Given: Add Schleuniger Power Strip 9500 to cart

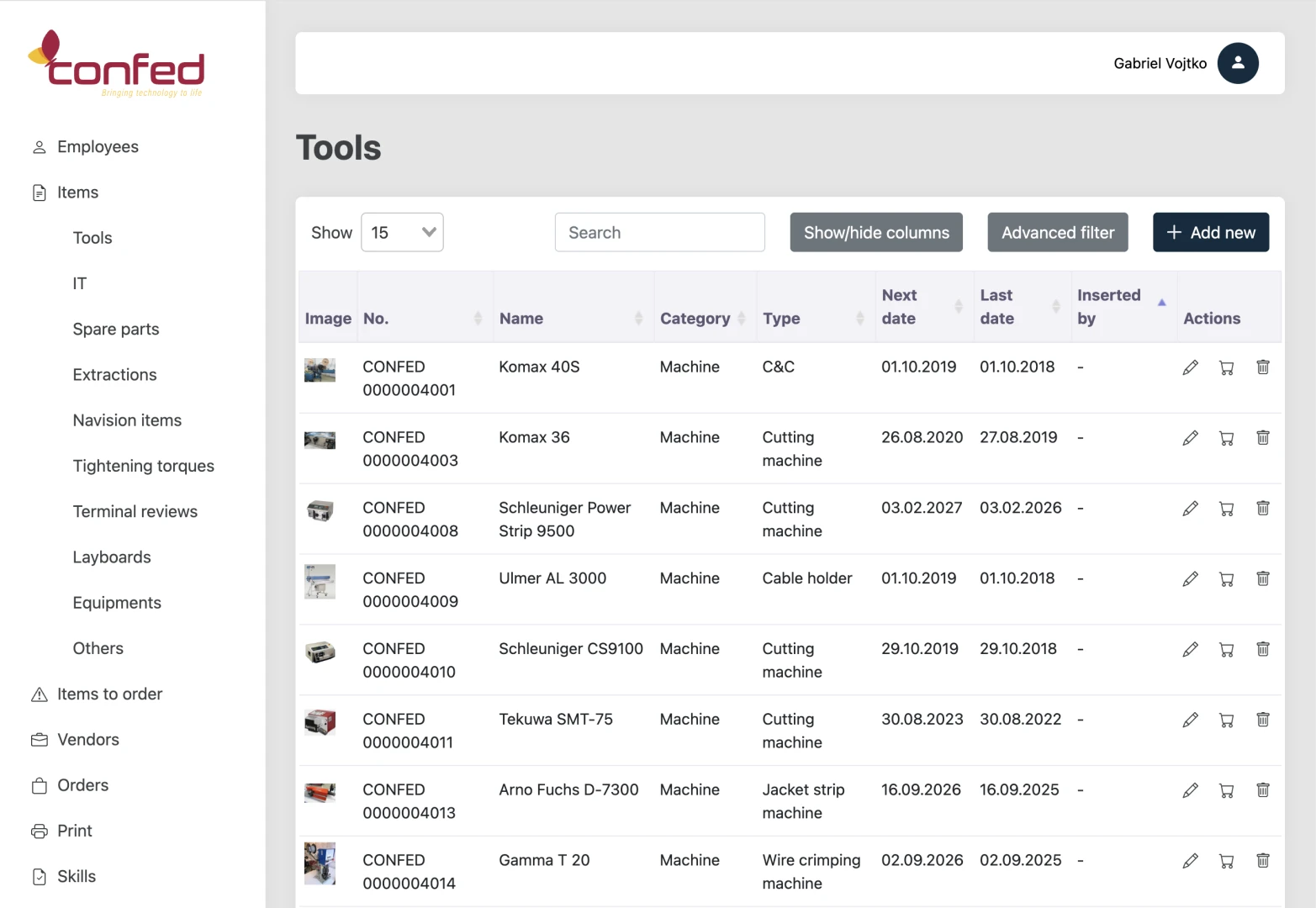Looking at the screenshot, I should pyautogui.click(x=1227, y=509).
